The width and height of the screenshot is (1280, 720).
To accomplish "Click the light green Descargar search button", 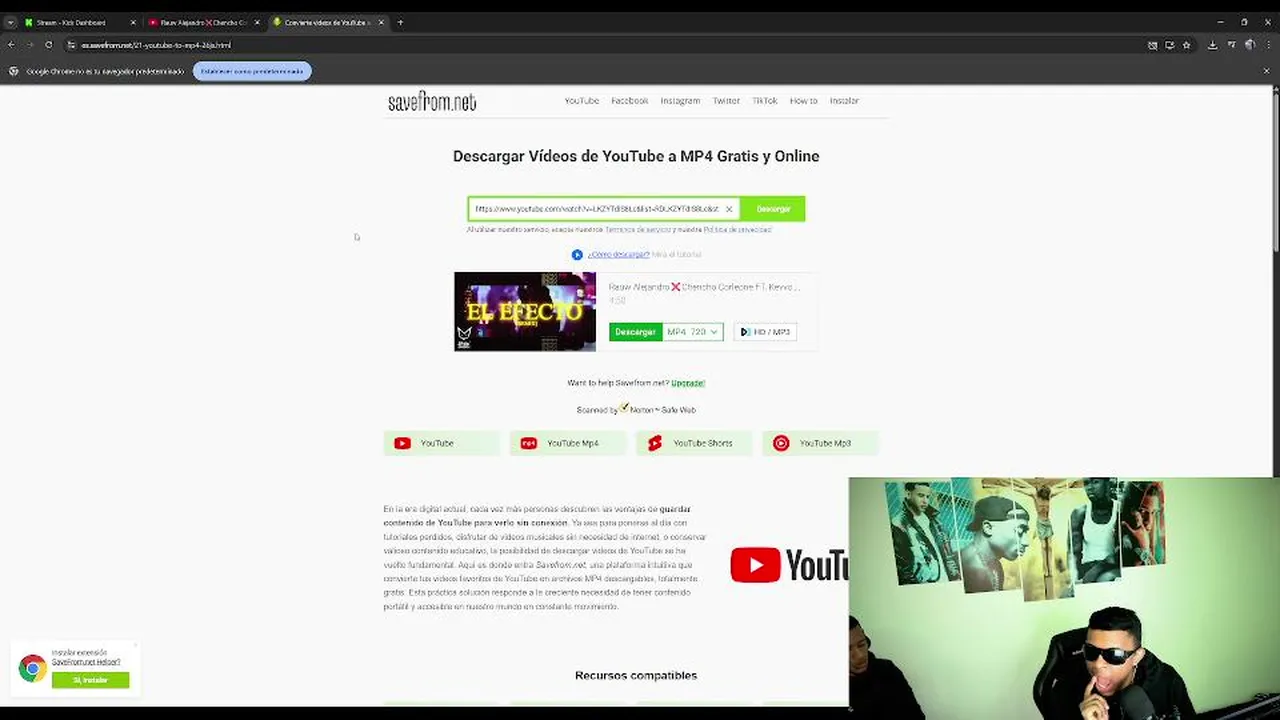I will point(773,209).
